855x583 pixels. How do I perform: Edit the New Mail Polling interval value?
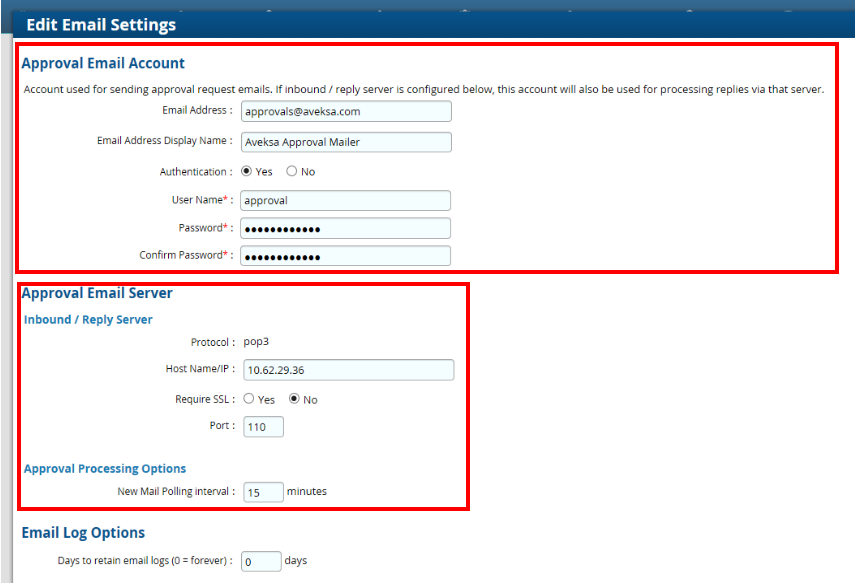(262, 491)
